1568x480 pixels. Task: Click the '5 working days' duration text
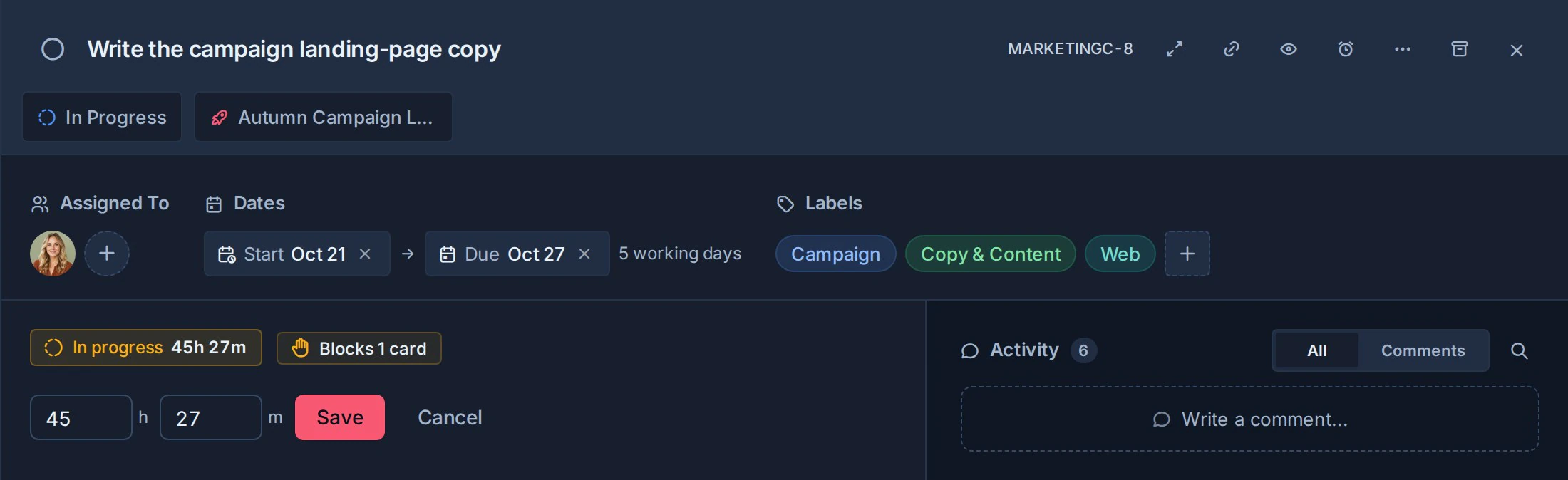(x=680, y=254)
